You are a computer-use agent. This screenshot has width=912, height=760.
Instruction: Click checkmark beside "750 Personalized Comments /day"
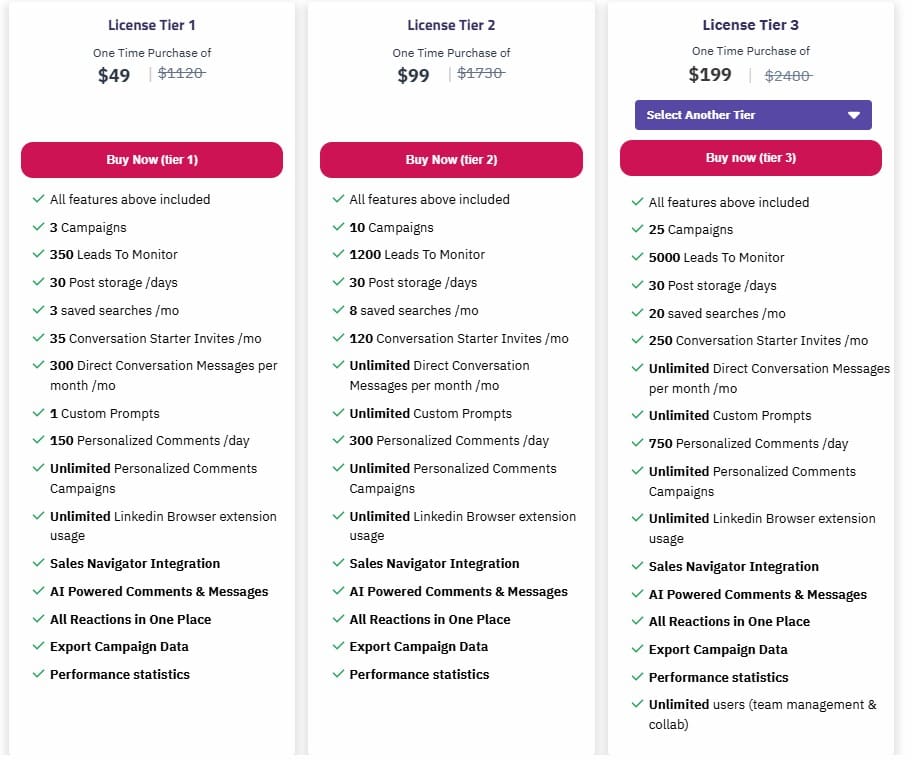pos(637,443)
